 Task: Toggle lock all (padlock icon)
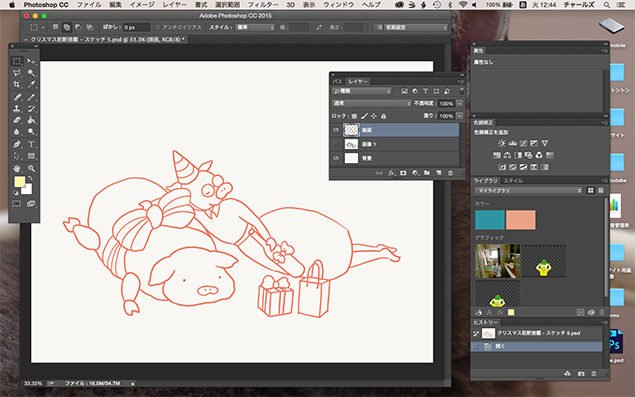click(383, 116)
